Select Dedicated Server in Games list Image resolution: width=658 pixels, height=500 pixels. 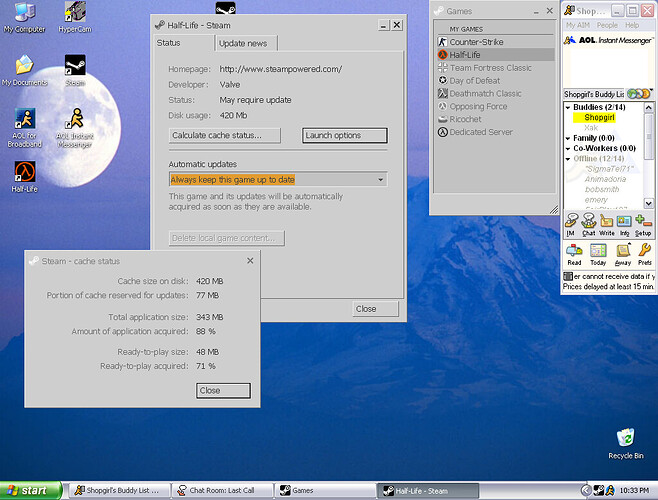(495, 132)
